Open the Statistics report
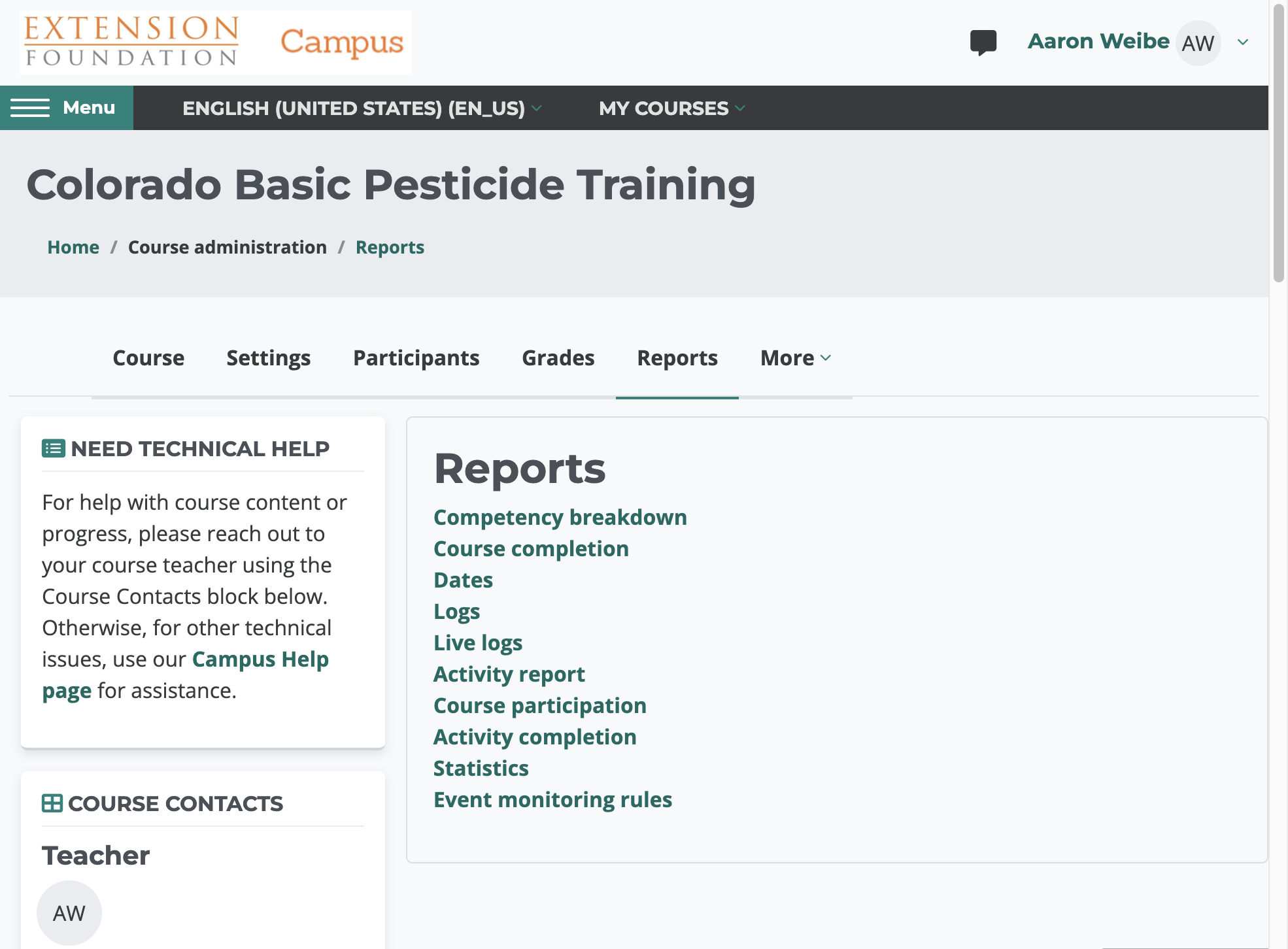This screenshot has width=1288, height=949. click(481, 769)
